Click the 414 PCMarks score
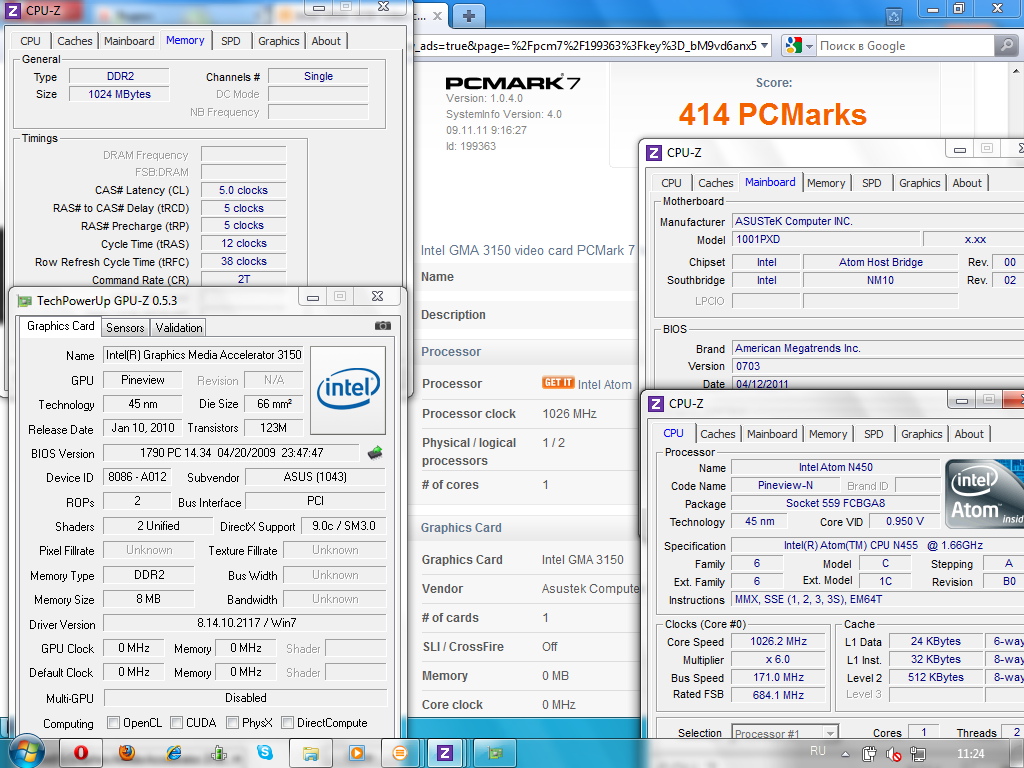The height and width of the screenshot is (768, 1024). point(773,114)
